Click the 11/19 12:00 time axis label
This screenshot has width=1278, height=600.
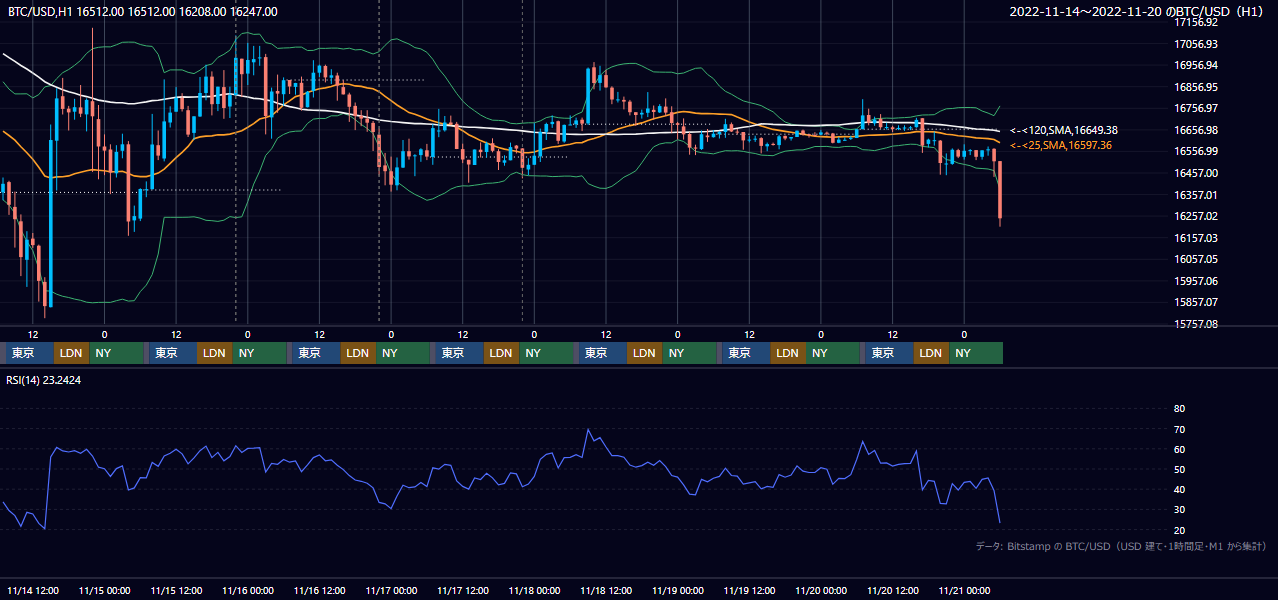coord(750,591)
